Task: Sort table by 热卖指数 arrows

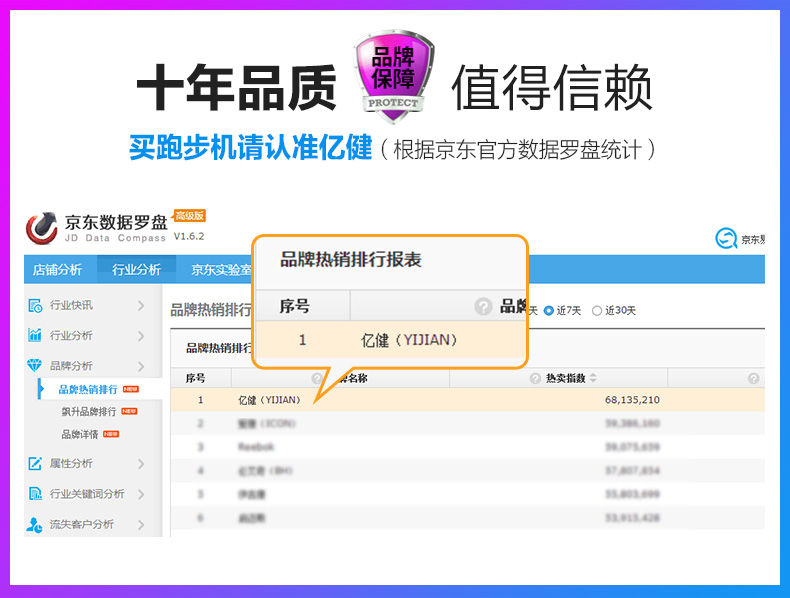Action: pos(593,379)
